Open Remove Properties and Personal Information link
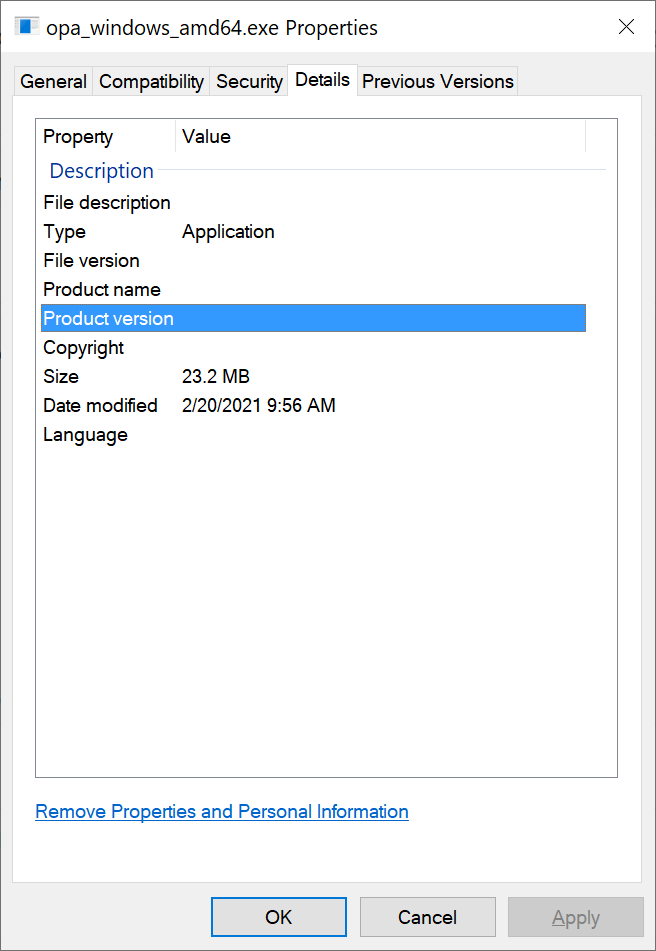The height and width of the screenshot is (951, 656). pyautogui.click(x=222, y=812)
